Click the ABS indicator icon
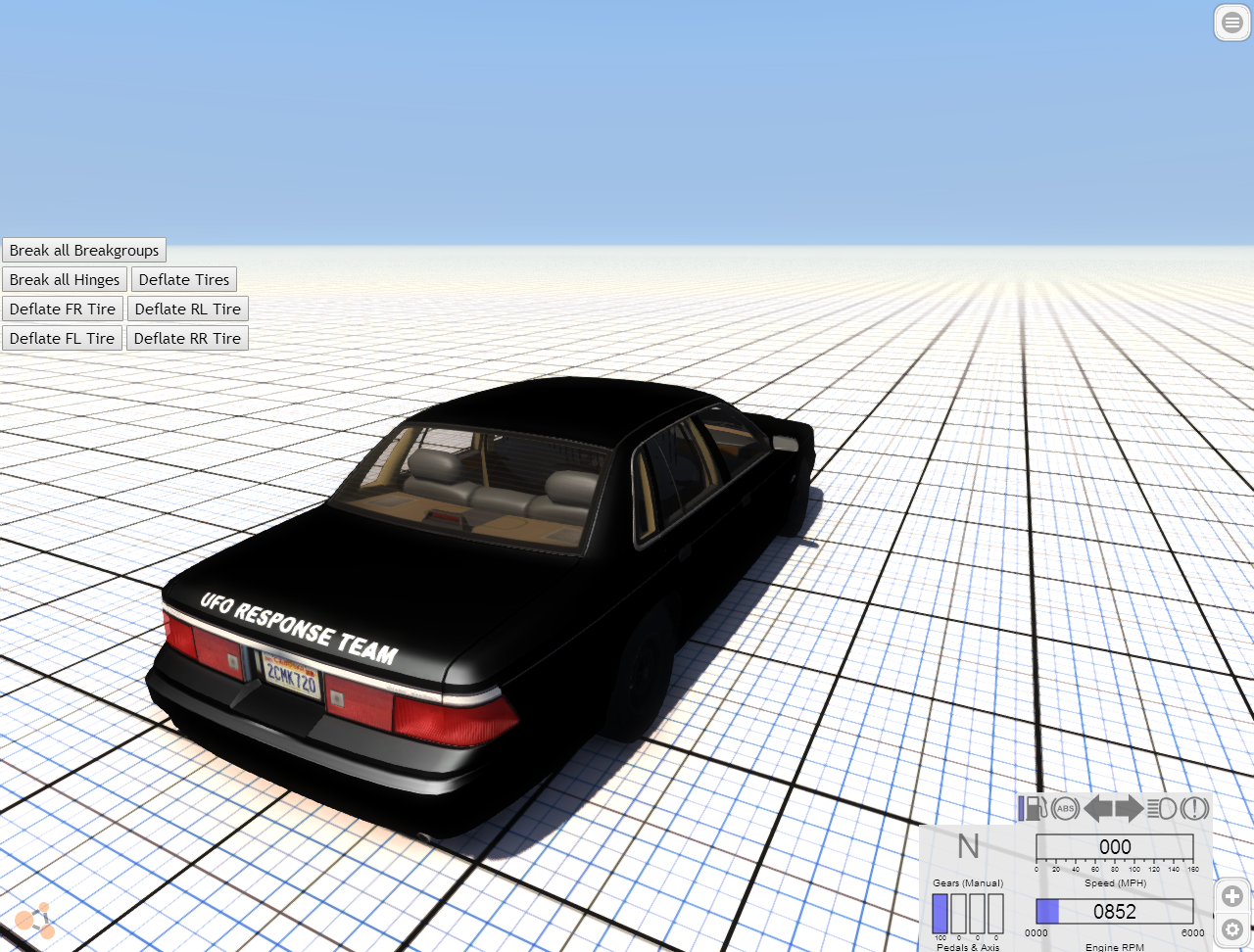Image resolution: width=1254 pixels, height=952 pixels. (1065, 808)
